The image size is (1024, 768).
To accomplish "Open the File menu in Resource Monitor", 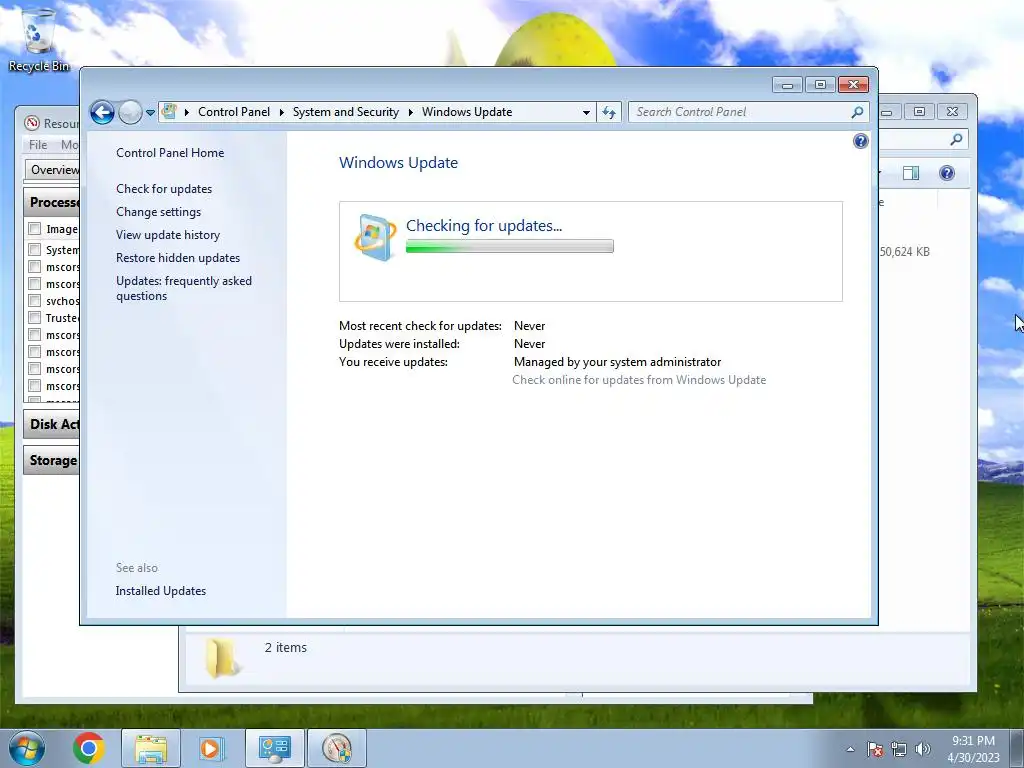I will coord(38,145).
